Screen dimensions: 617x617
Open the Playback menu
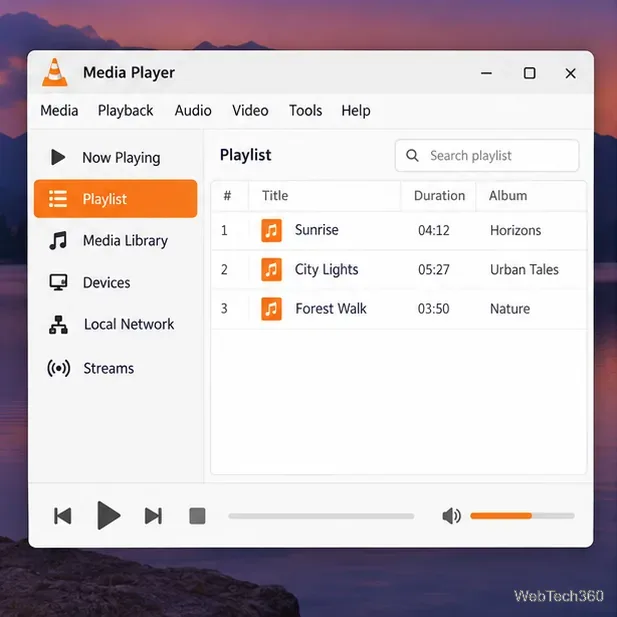pyautogui.click(x=126, y=111)
